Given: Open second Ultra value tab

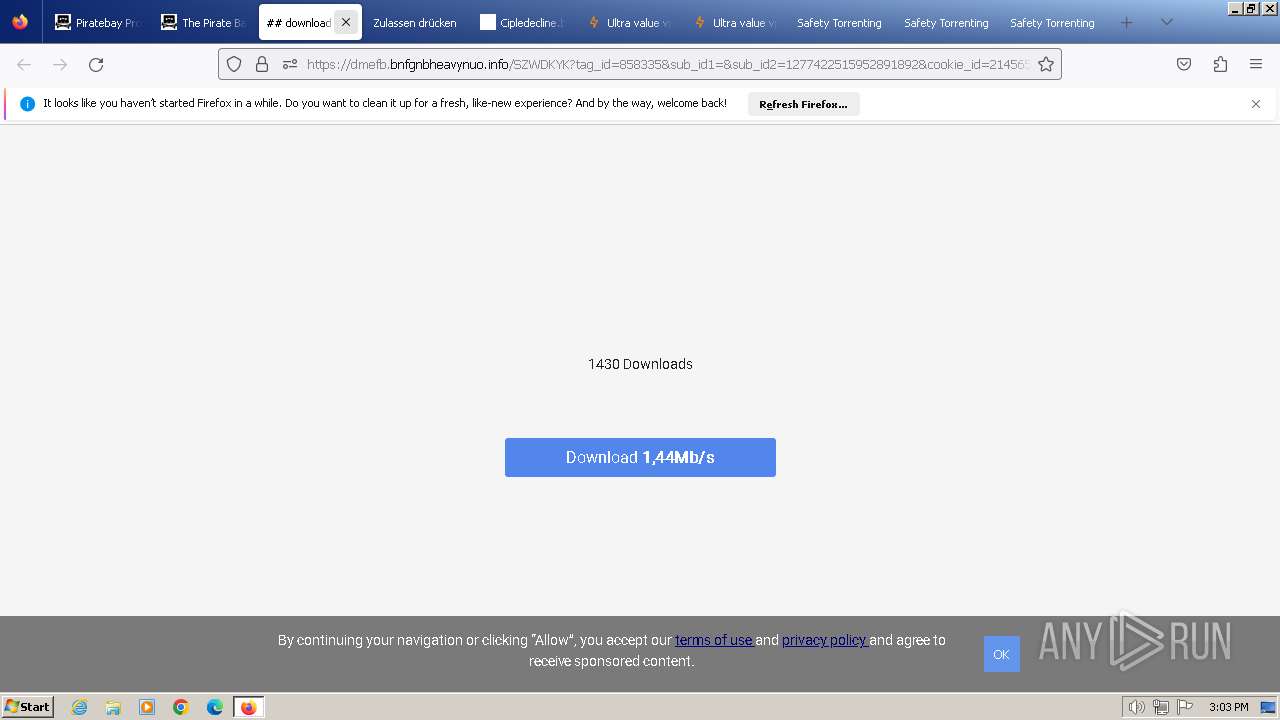Looking at the screenshot, I should pyautogui.click(x=735, y=22).
